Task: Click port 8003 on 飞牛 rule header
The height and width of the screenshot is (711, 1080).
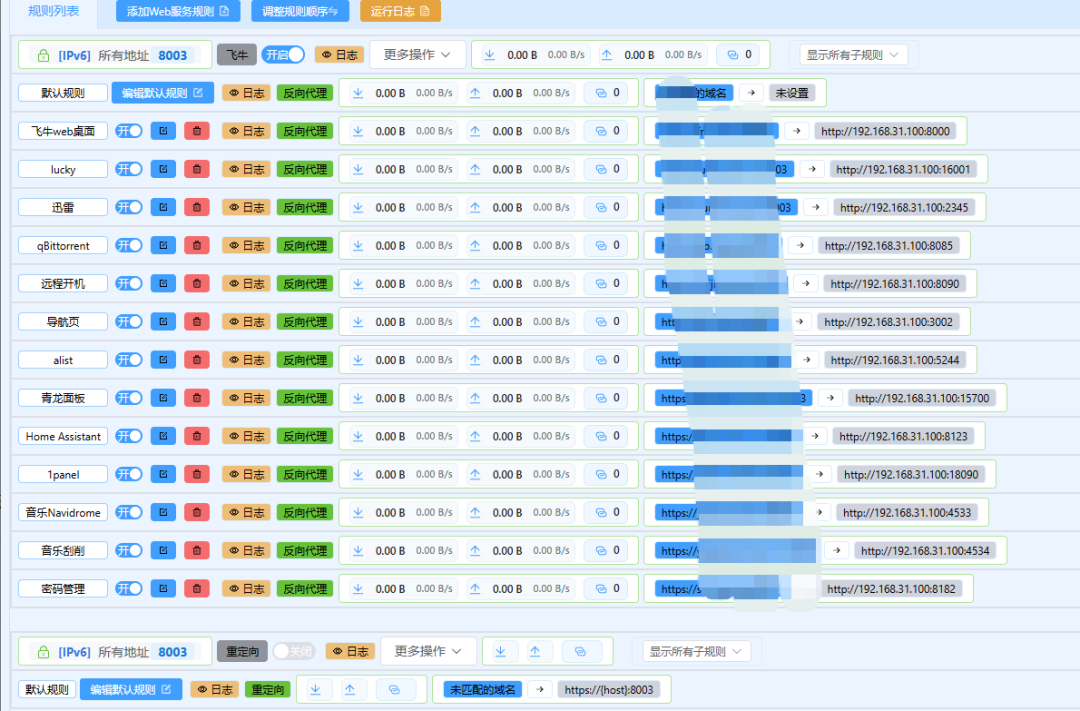Action: 172,55
